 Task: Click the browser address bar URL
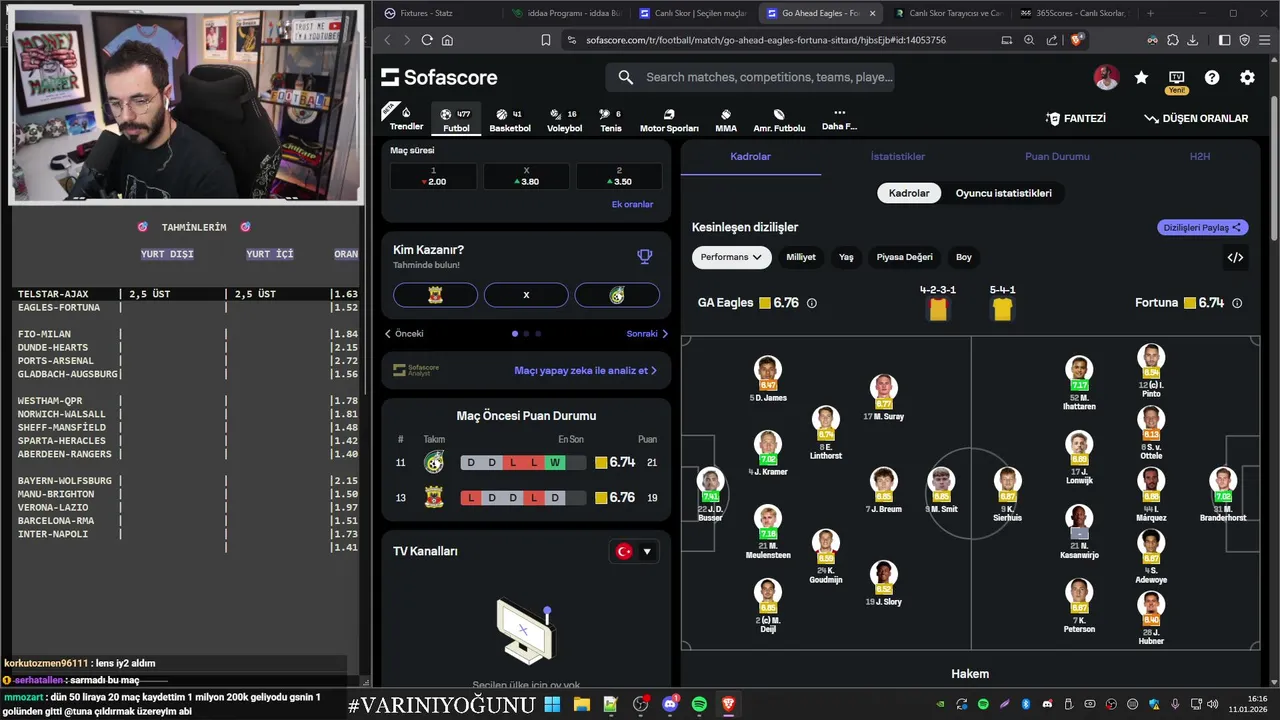click(766, 40)
